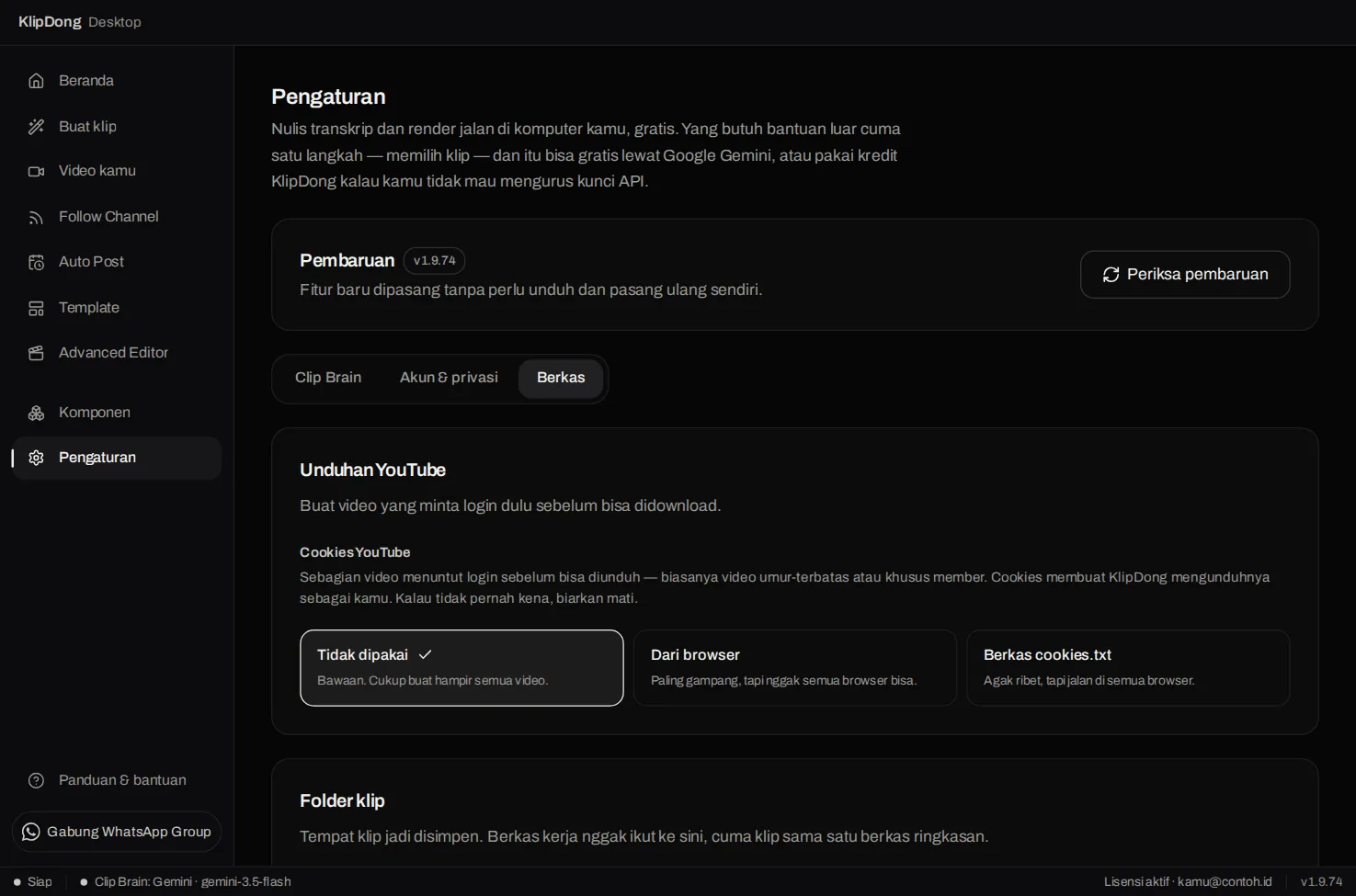
Task: Click the Auto Post calendar icon
Action: [36, 262]
